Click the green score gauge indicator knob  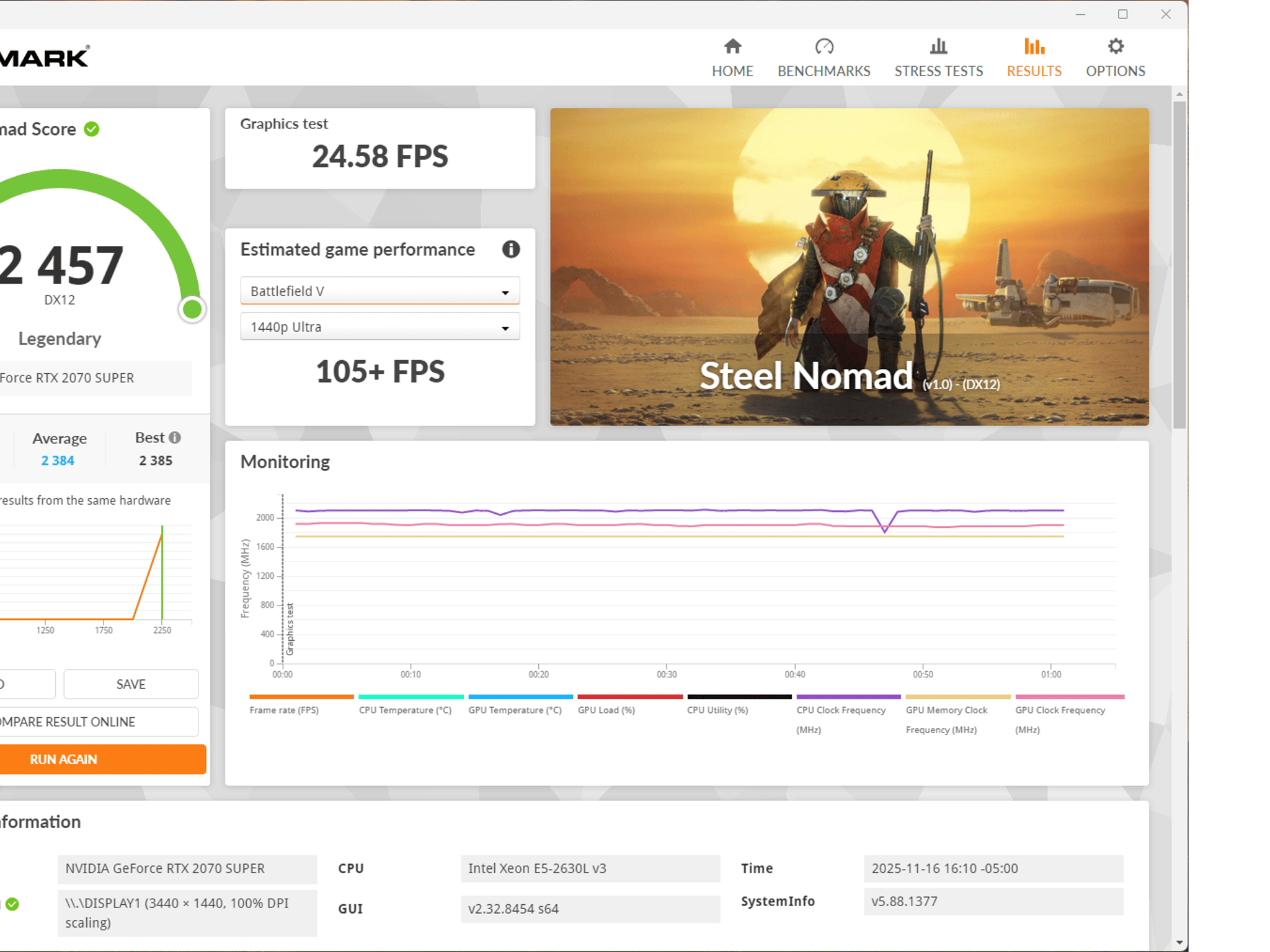192,309
